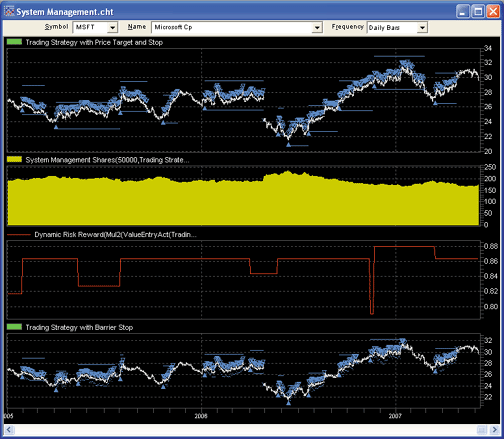Screen dimensions: 504x439
Task: Click the scroll right arrow at bottom
Action: 495,430
